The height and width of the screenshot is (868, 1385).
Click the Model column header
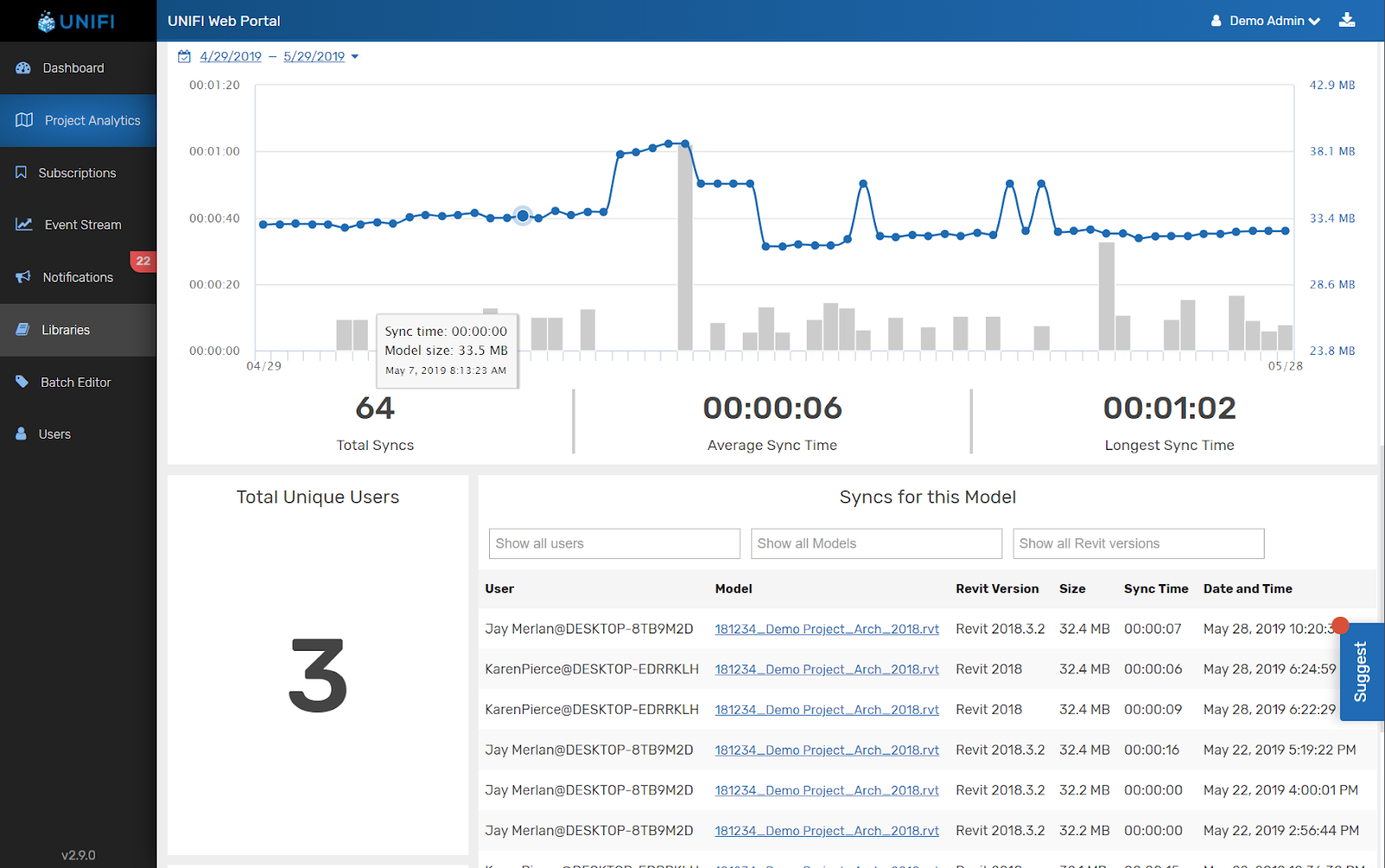[x=733, y=588]
